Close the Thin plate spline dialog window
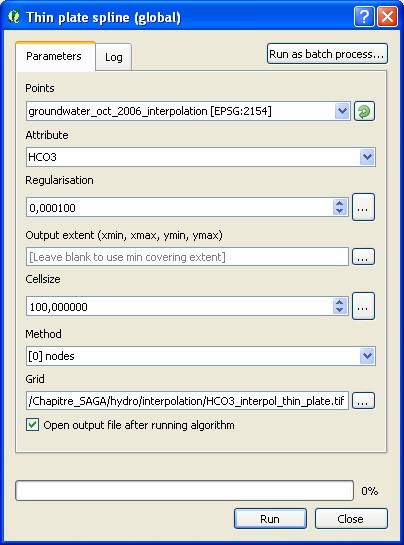Image resolution: width=404 pixels, height=545 pixels. (387, 16)
